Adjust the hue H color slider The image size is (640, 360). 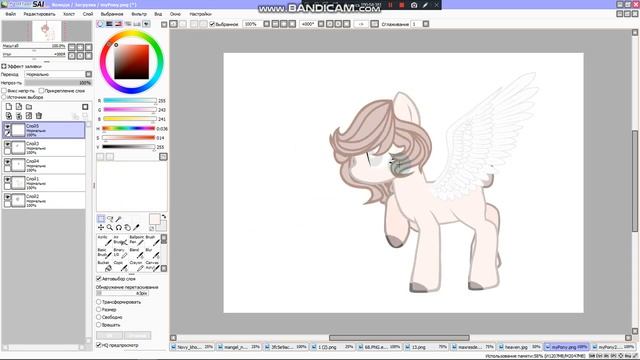[129, 129]
